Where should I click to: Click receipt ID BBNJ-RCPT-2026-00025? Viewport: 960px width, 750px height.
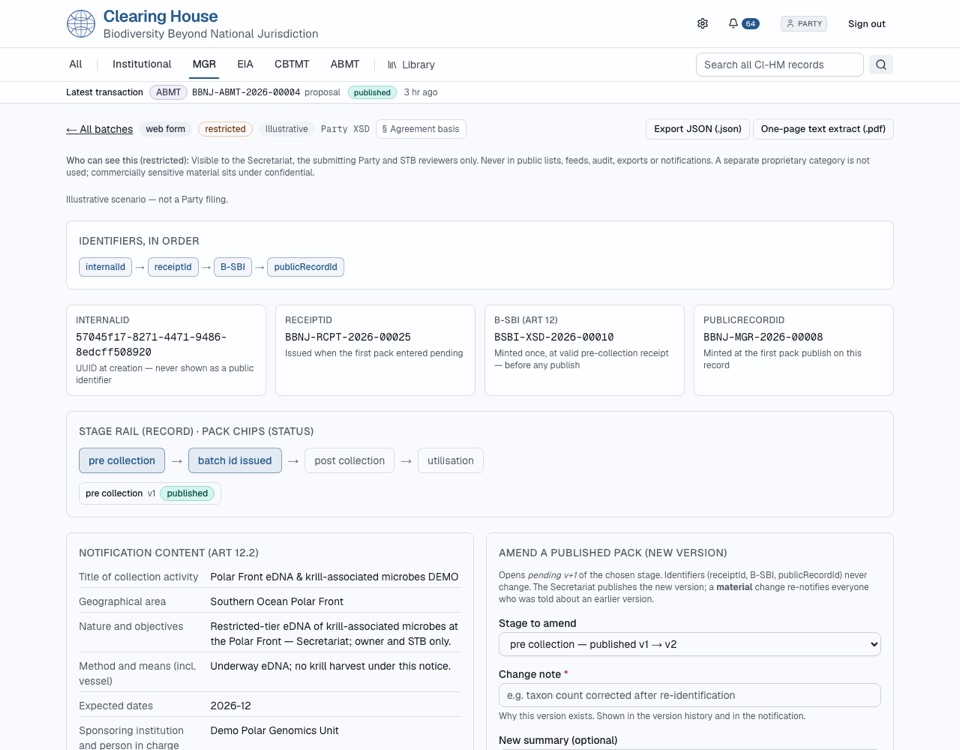(348, 337)
